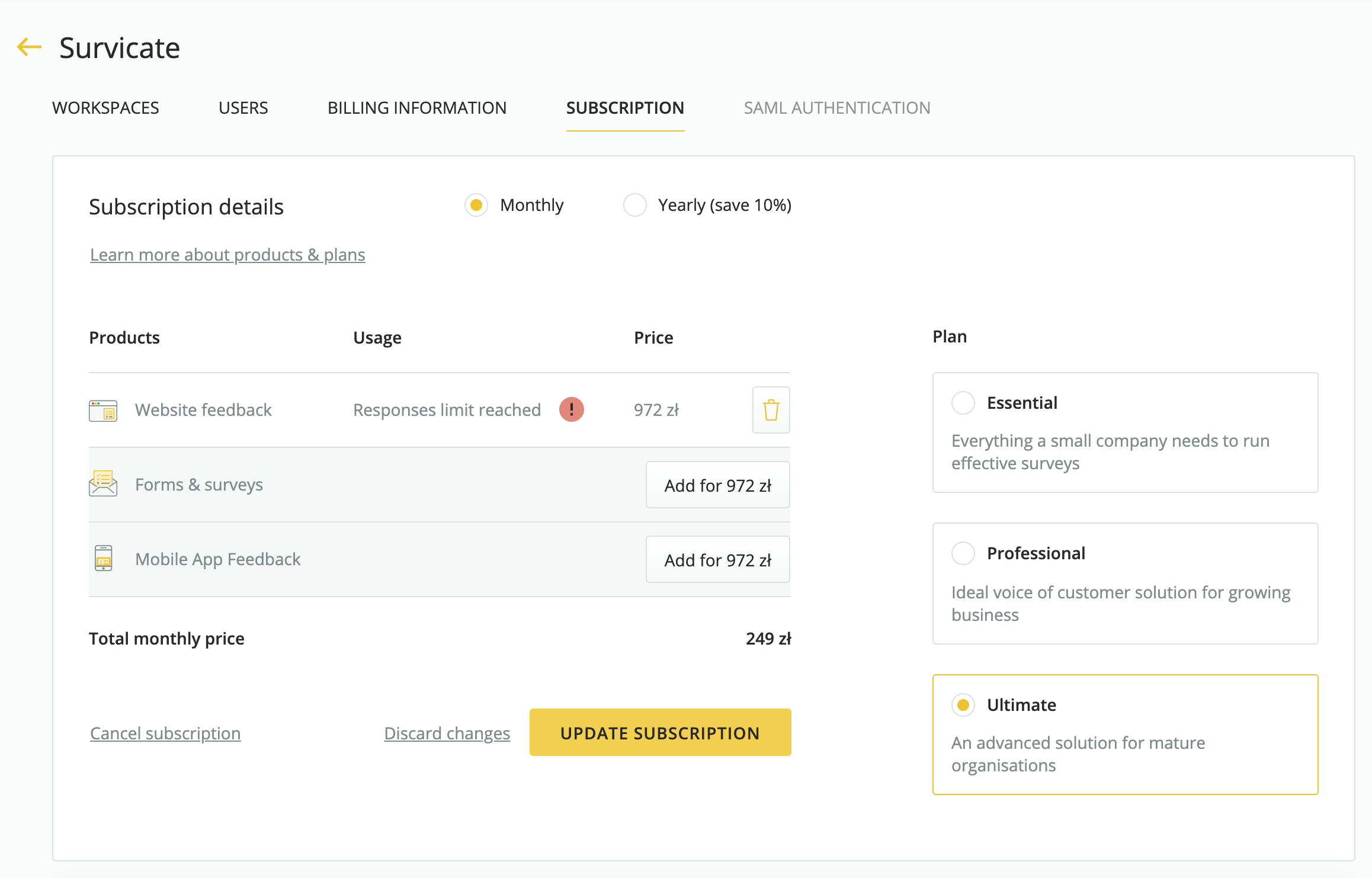Viewport: 1372px width, 878px height.
Task: Choose the Professional plan radio button
Action: pyautogui.click(x=963, y=553)
